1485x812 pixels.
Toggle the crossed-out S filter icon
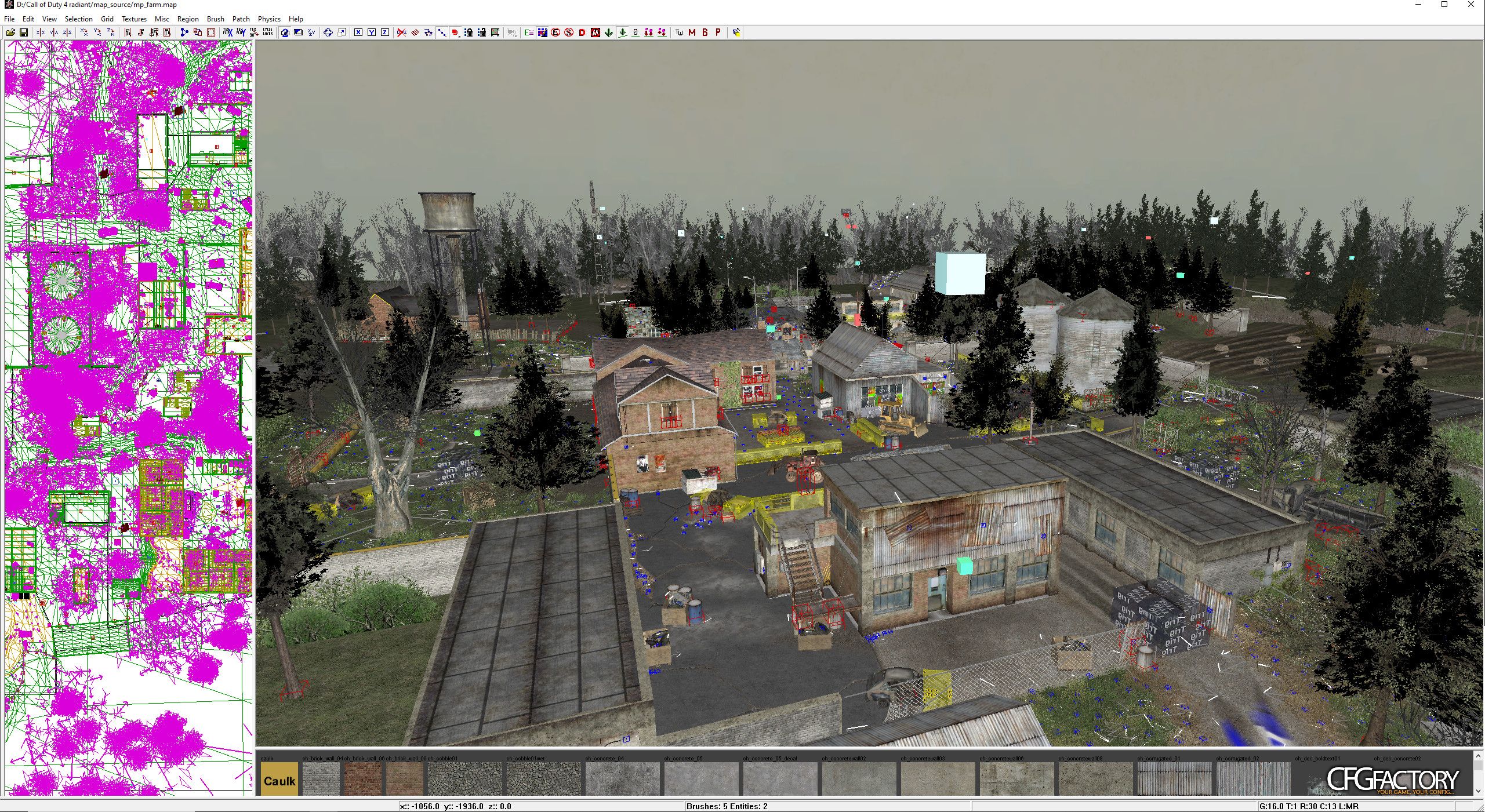click(569, 32)
